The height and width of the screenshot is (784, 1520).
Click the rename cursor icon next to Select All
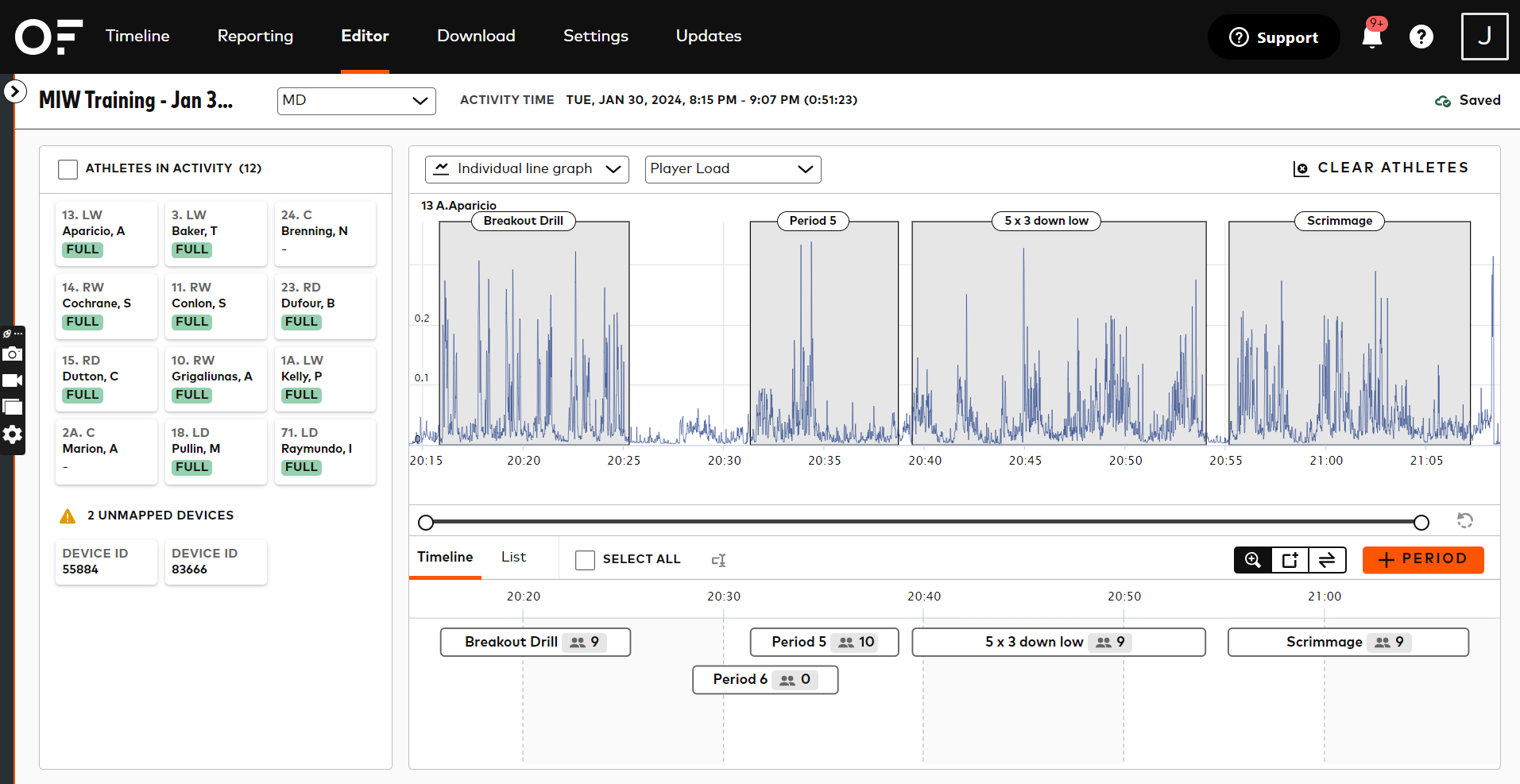coord(719,560)
